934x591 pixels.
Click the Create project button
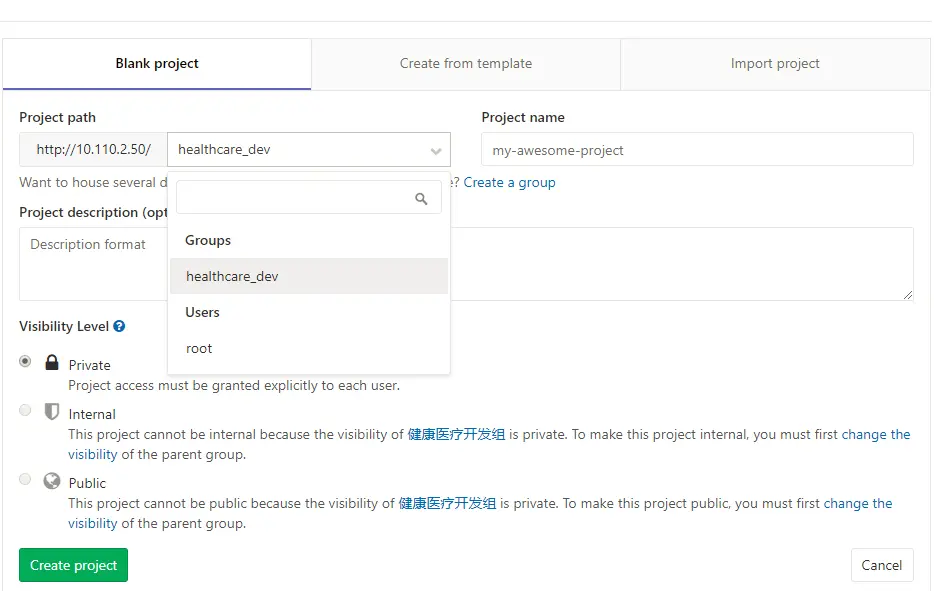pyautogui.click(x=72, y=564)
